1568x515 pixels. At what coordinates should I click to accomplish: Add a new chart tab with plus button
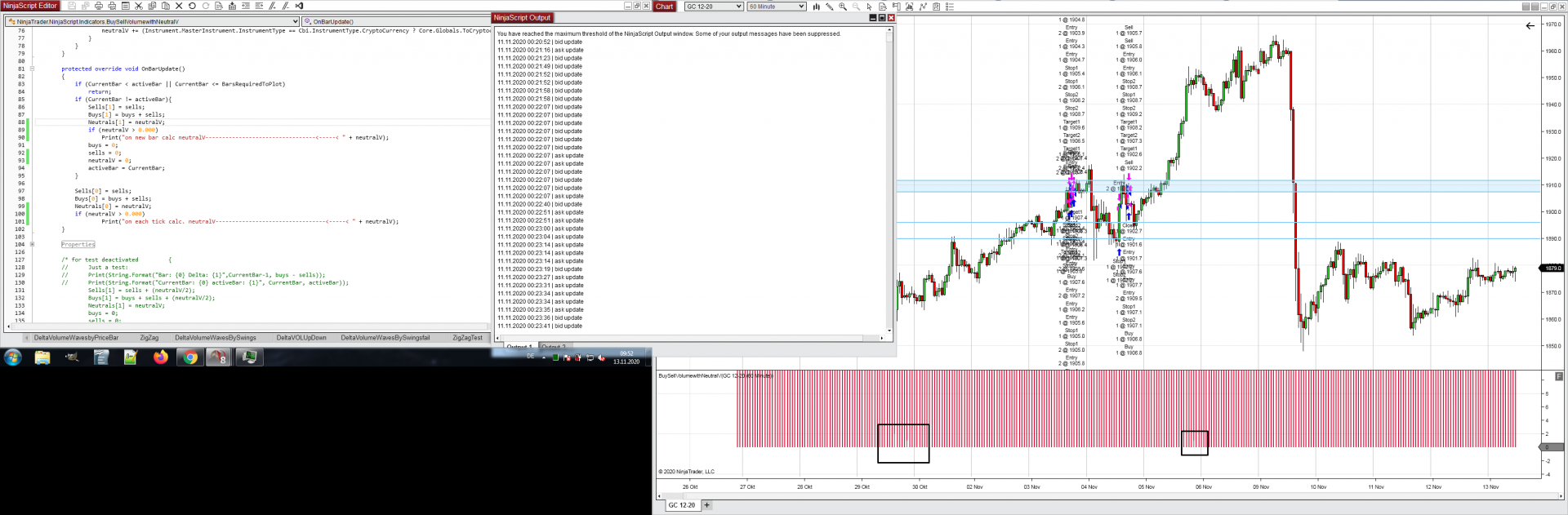coord(707,505)
